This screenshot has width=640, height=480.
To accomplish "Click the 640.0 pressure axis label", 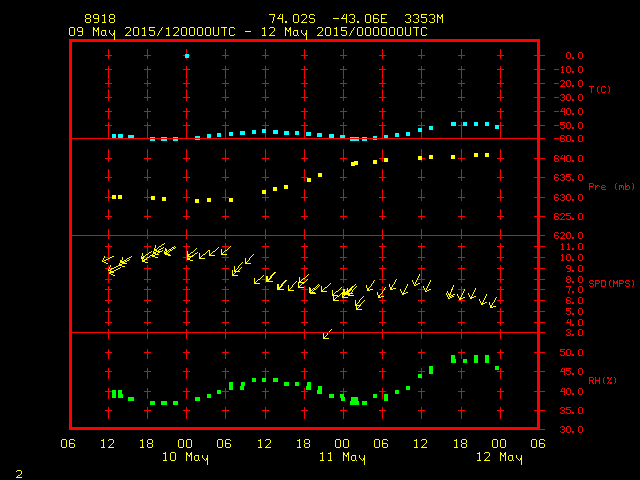I will pyautogui.click(x=569, y=158).
